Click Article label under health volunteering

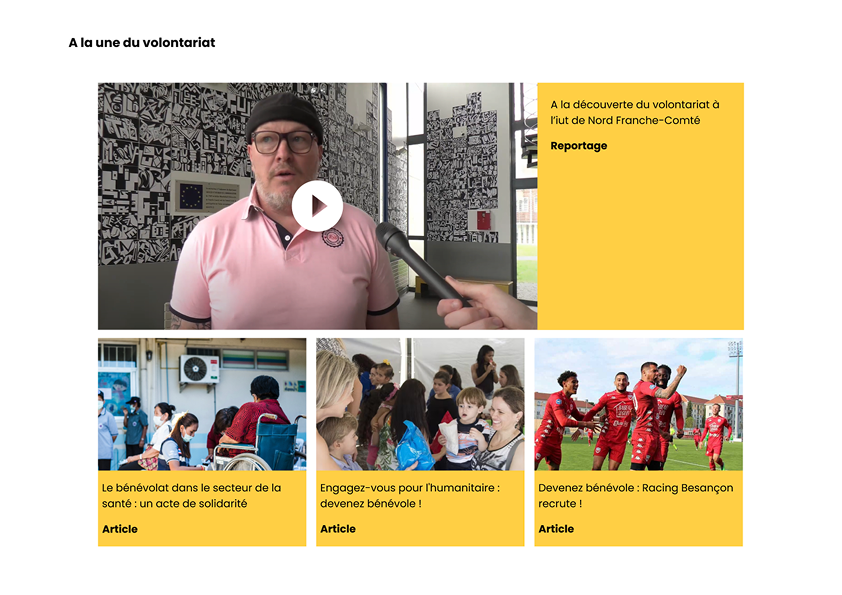(120, 529)
